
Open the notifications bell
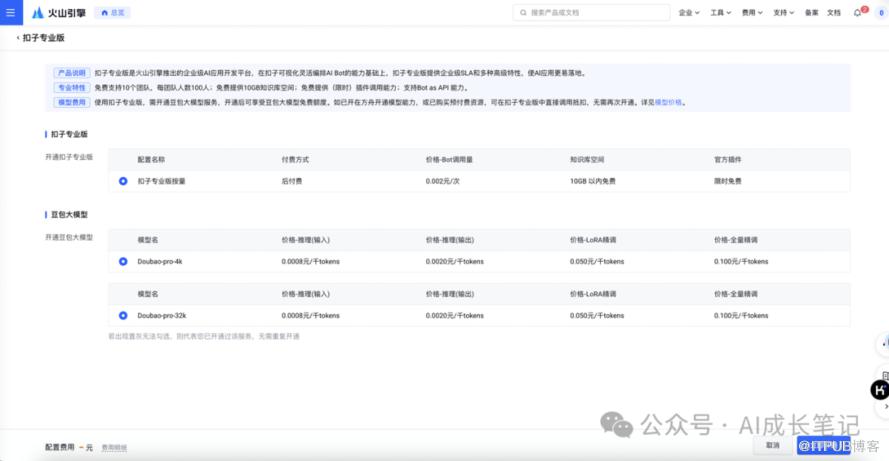858,12
